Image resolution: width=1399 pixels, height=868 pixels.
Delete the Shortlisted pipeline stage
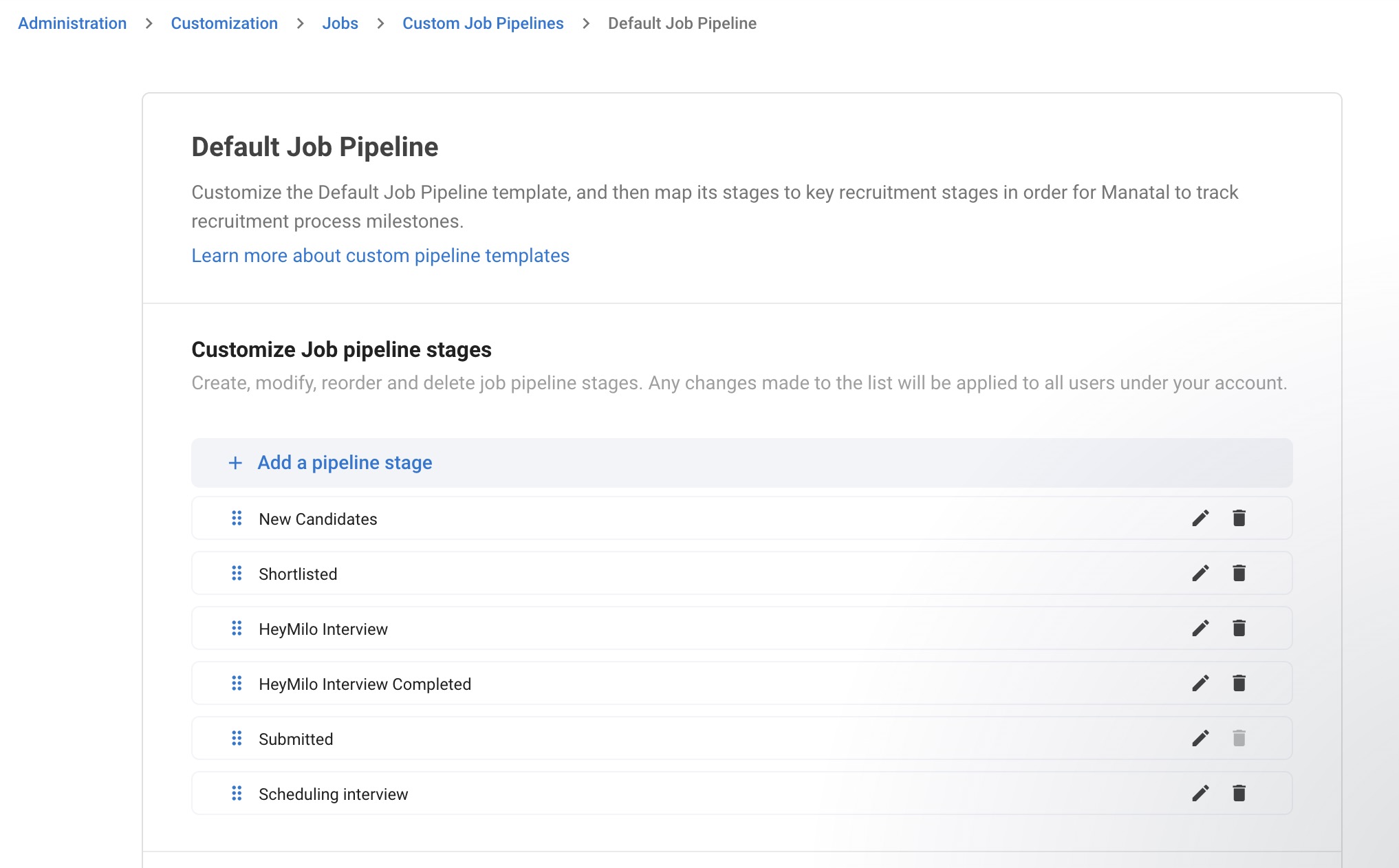[1239, 573]
